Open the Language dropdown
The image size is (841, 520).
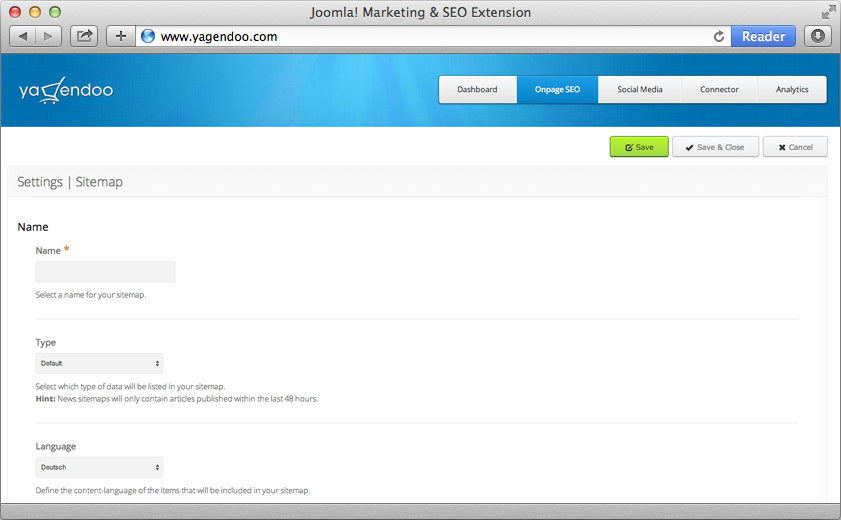pyautogui.click(x=99, y=467)
